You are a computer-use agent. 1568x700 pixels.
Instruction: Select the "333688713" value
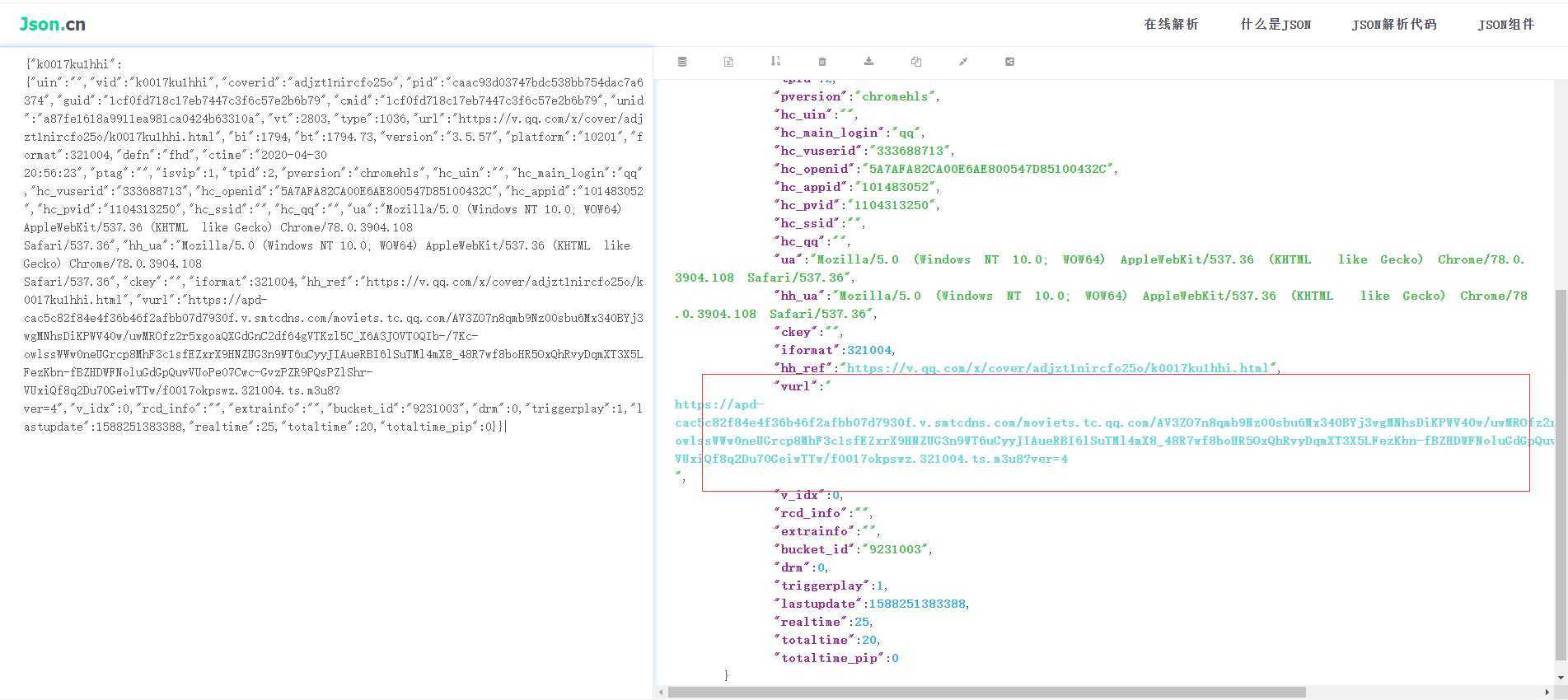(x=909, y=151)
